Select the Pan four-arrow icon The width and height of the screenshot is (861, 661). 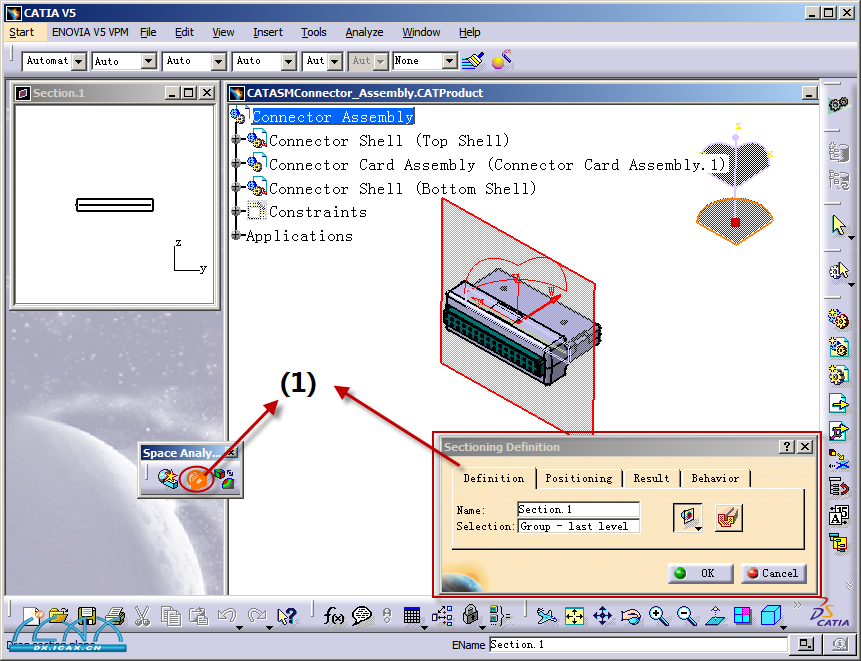pos(602,616)
